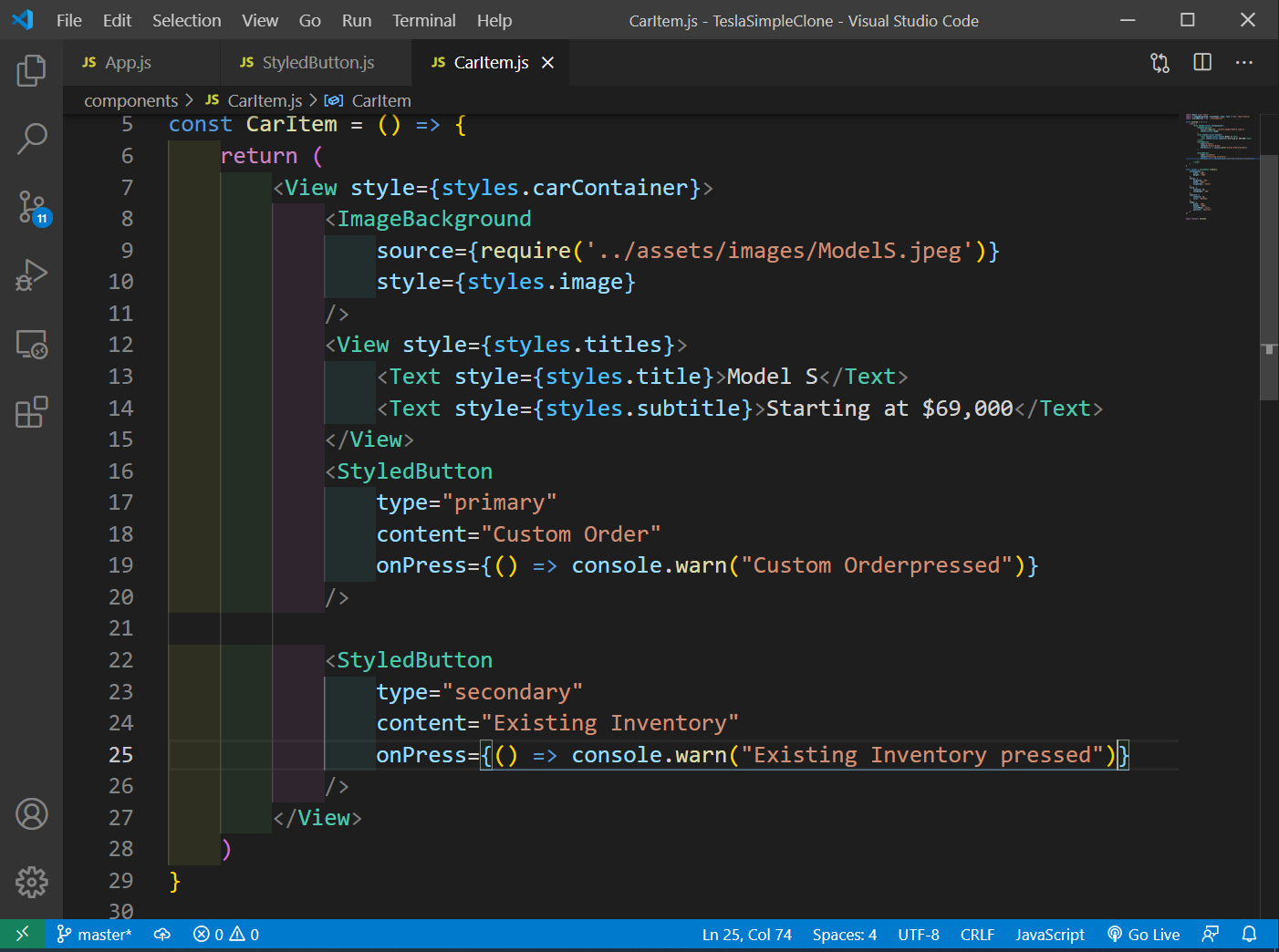Open the Remote Explorer view
The width and height of the screenshot is (1279, 952).
(x=31, y=344)
